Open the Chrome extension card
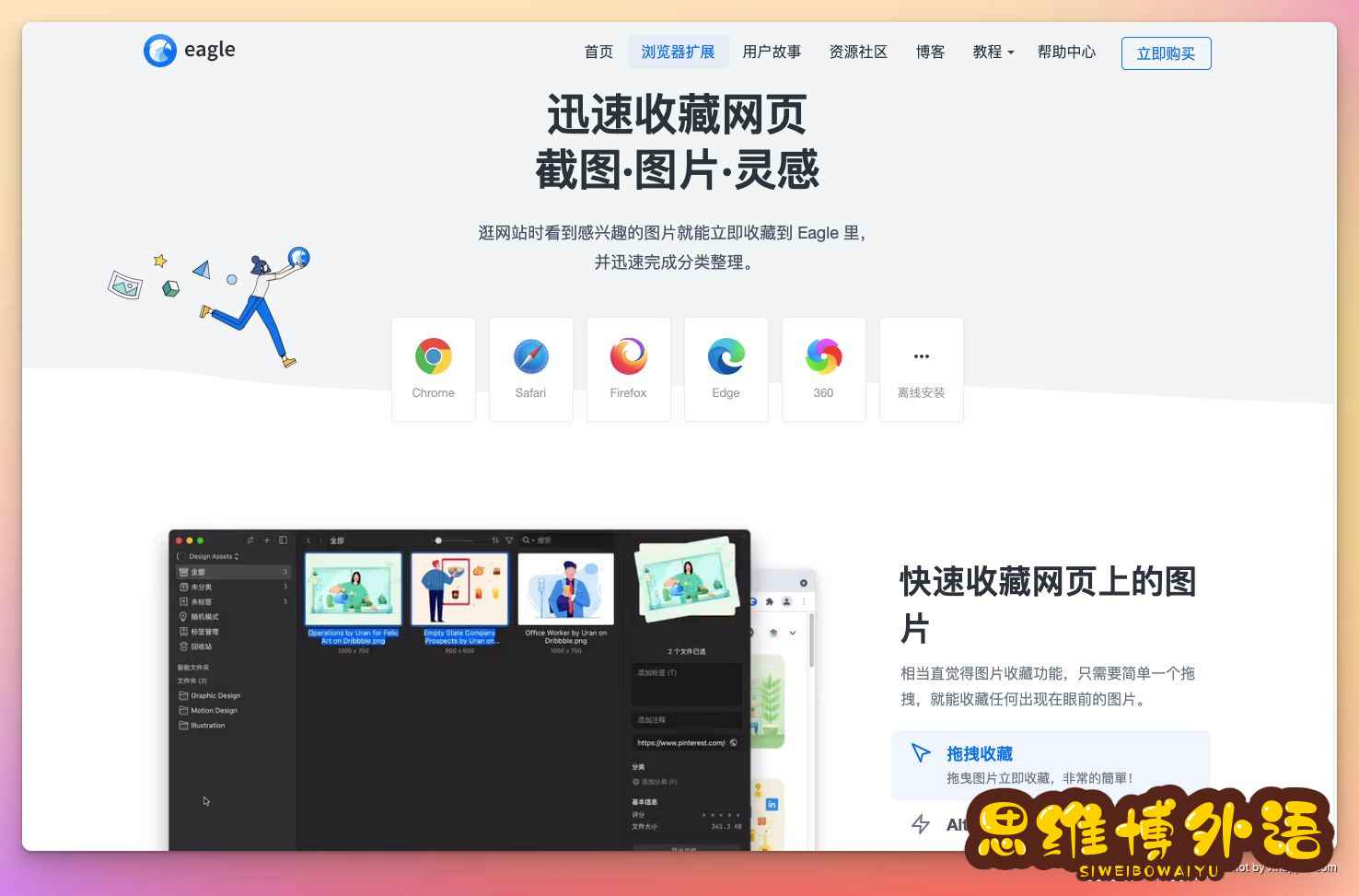The image size is (1359, 896). 434,369
